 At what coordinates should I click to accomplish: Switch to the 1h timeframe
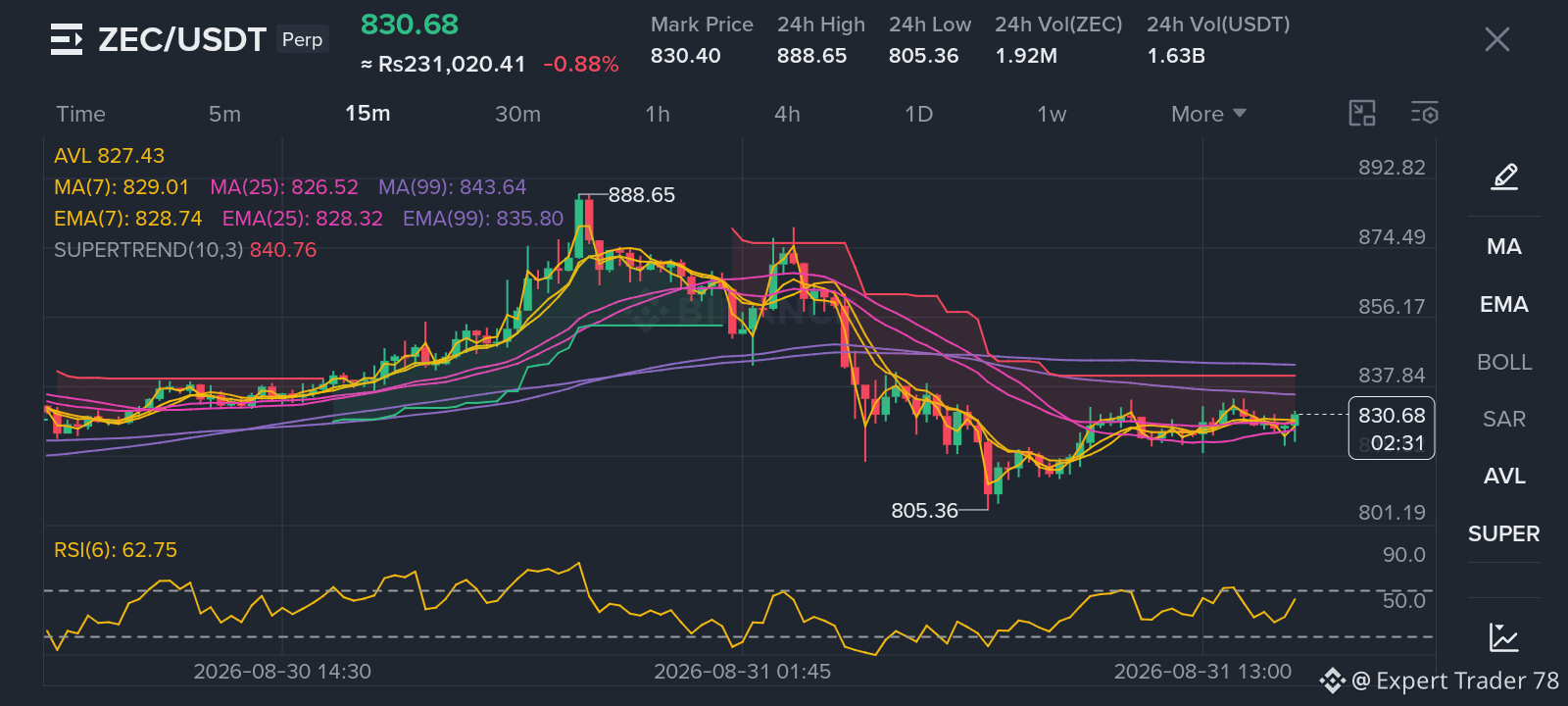coord(658,114)
